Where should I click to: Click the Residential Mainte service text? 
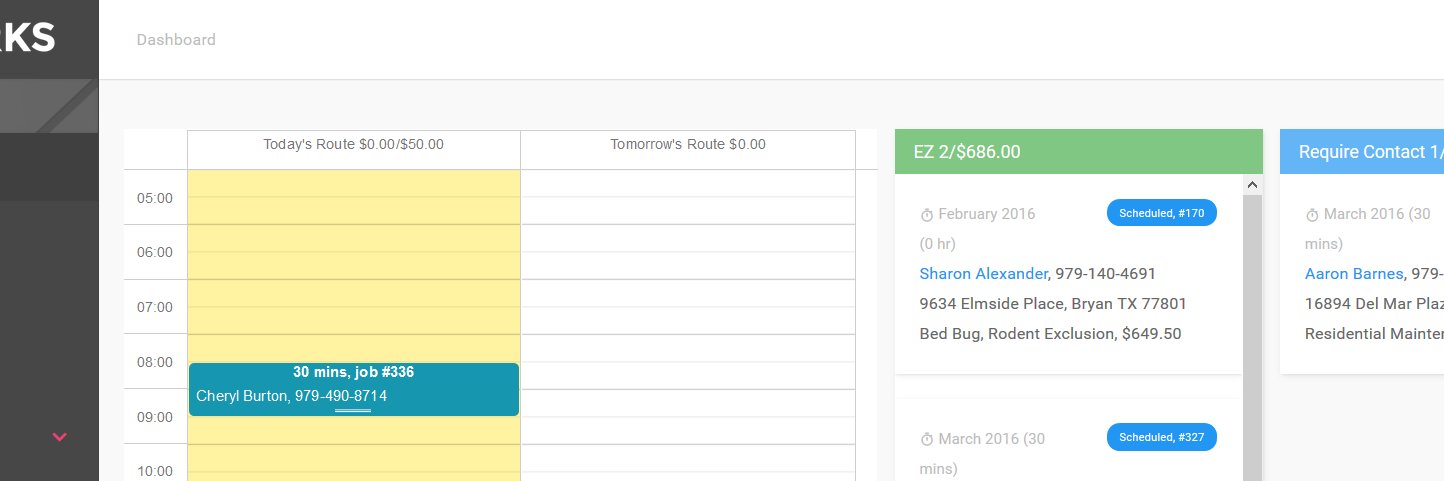click(x=1374, y=333)
